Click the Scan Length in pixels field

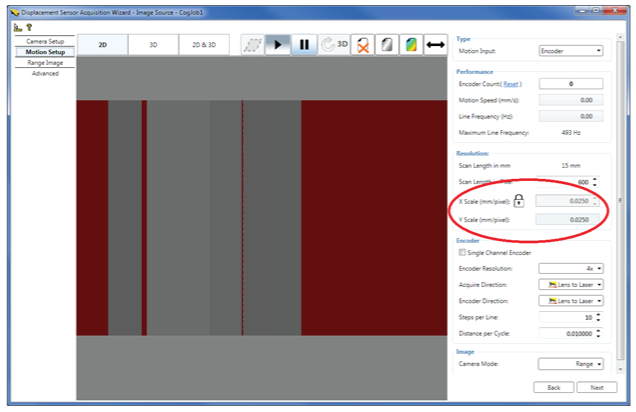(564, 182)
